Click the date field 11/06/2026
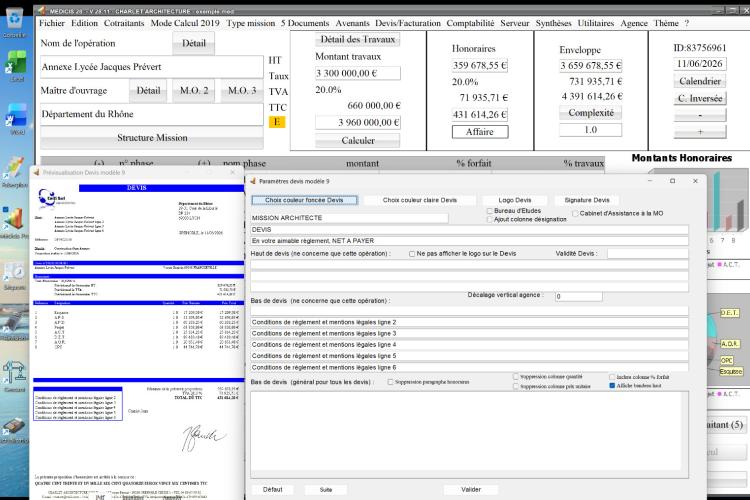The width and height of the screenshot is (750, 500). click(x=700, y=64)
